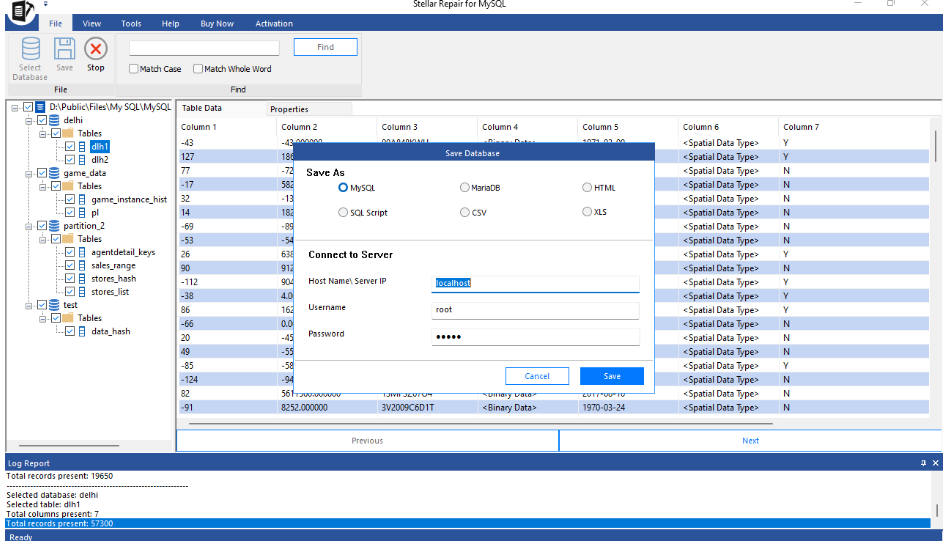Image resolution: width=948 pixels, height=545 pixels.
Task: Click the partition_2 database icon
Action: pyautogui.click(x=54, y=226)
